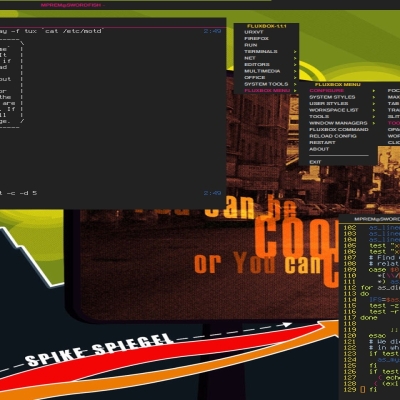This screenshot has height=400, width=400.
Task: Click line 109 'case' statement in editor
Action: point(383,270)
